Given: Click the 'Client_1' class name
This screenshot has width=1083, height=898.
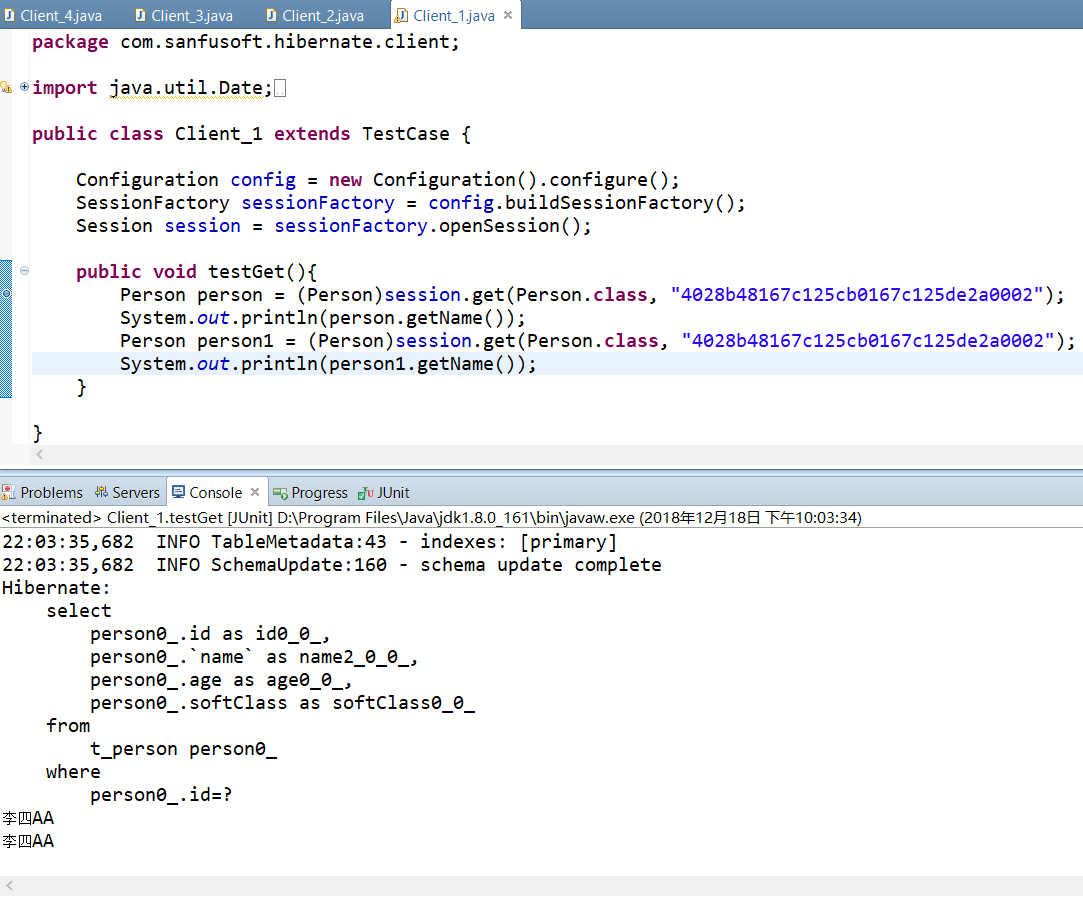Looking at the screenshot, I should (x=218, y=134).
